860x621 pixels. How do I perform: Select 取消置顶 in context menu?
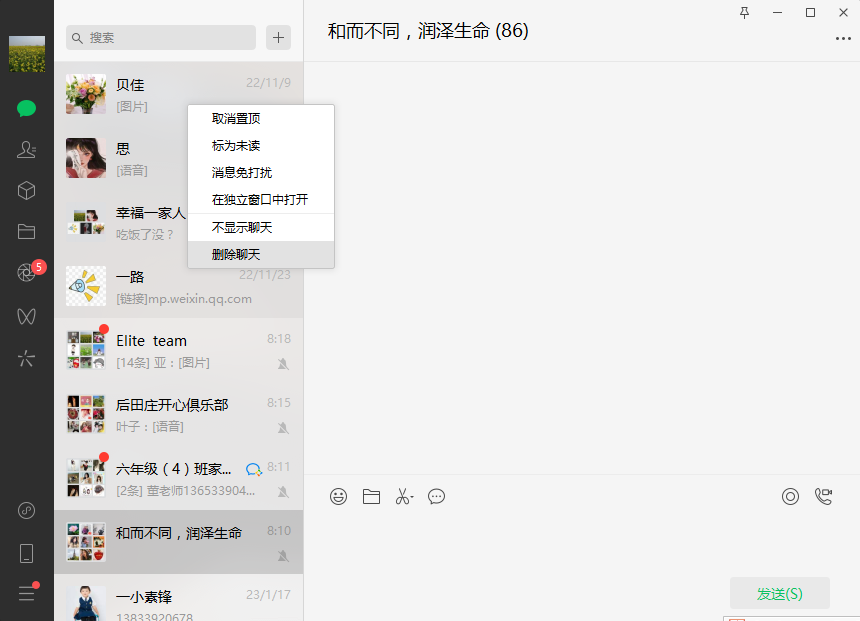(261, 118)
